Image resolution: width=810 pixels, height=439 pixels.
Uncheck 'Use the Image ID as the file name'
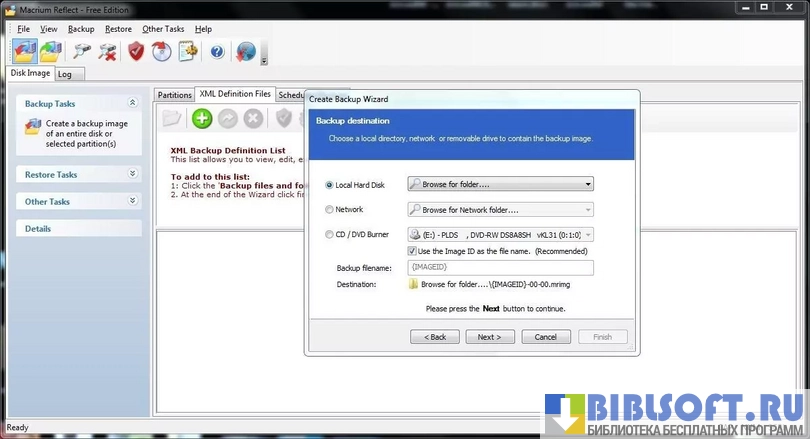coord(412,251)
